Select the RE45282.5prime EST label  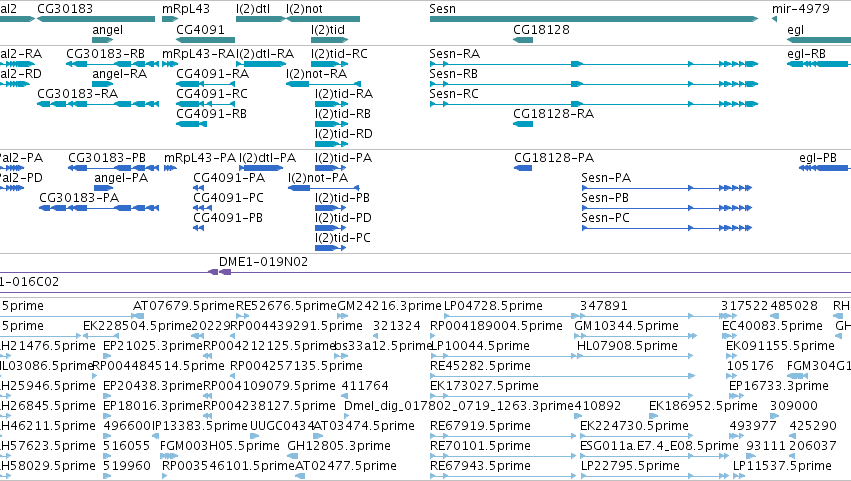pyautogui.click(x=480, y=366)
